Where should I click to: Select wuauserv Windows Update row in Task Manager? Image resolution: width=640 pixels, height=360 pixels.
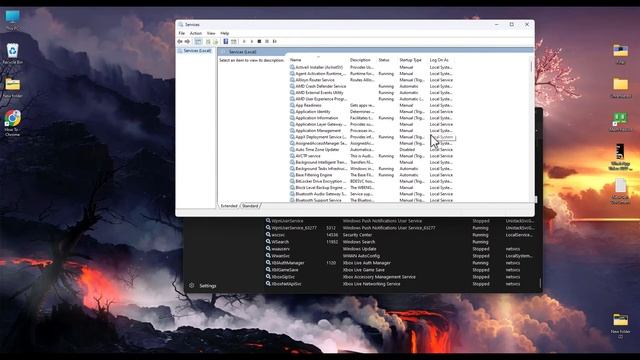[401, 249]
